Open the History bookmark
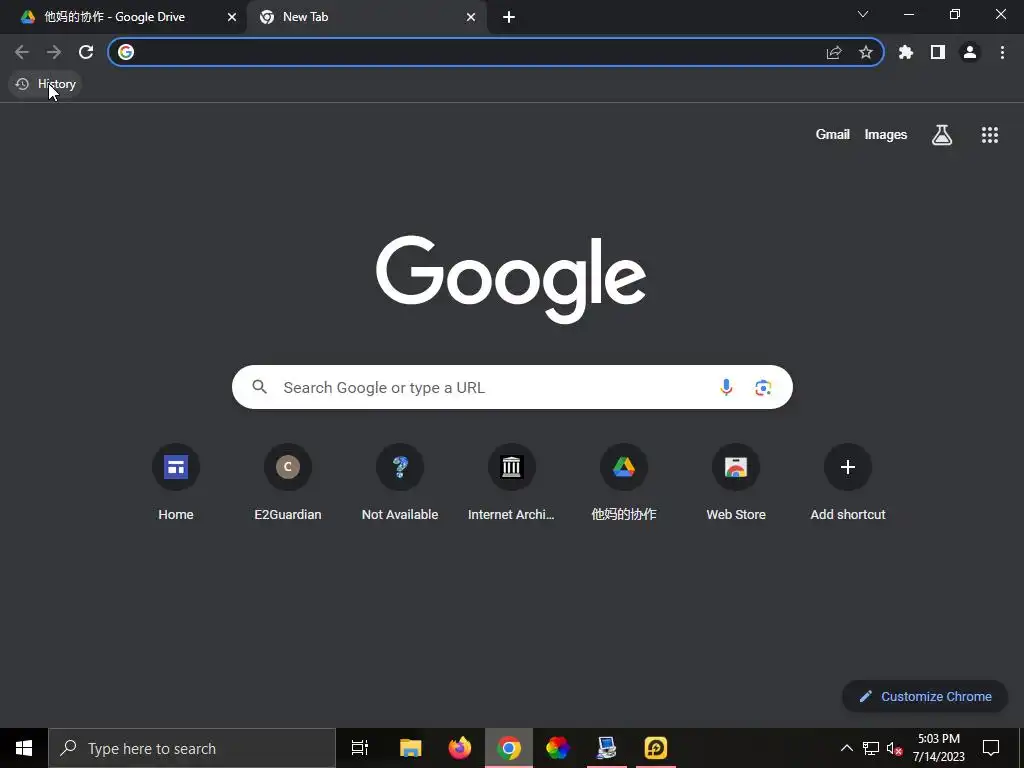The image size is (1024, 768). pos(45,84)
